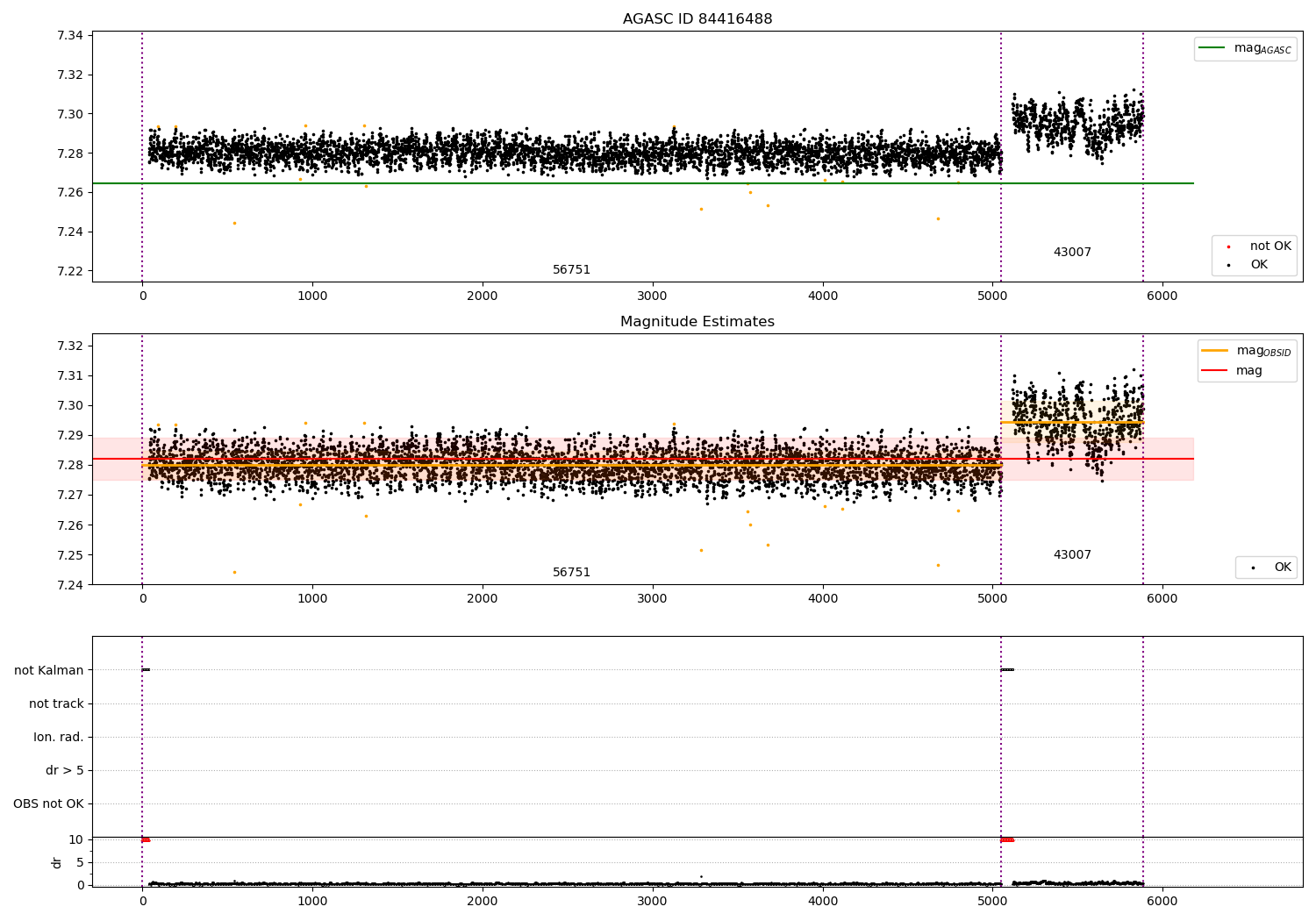Click the obsid label 56751 in the top plot
This screenshot has width=1316, height=921.
pos(571,270)
